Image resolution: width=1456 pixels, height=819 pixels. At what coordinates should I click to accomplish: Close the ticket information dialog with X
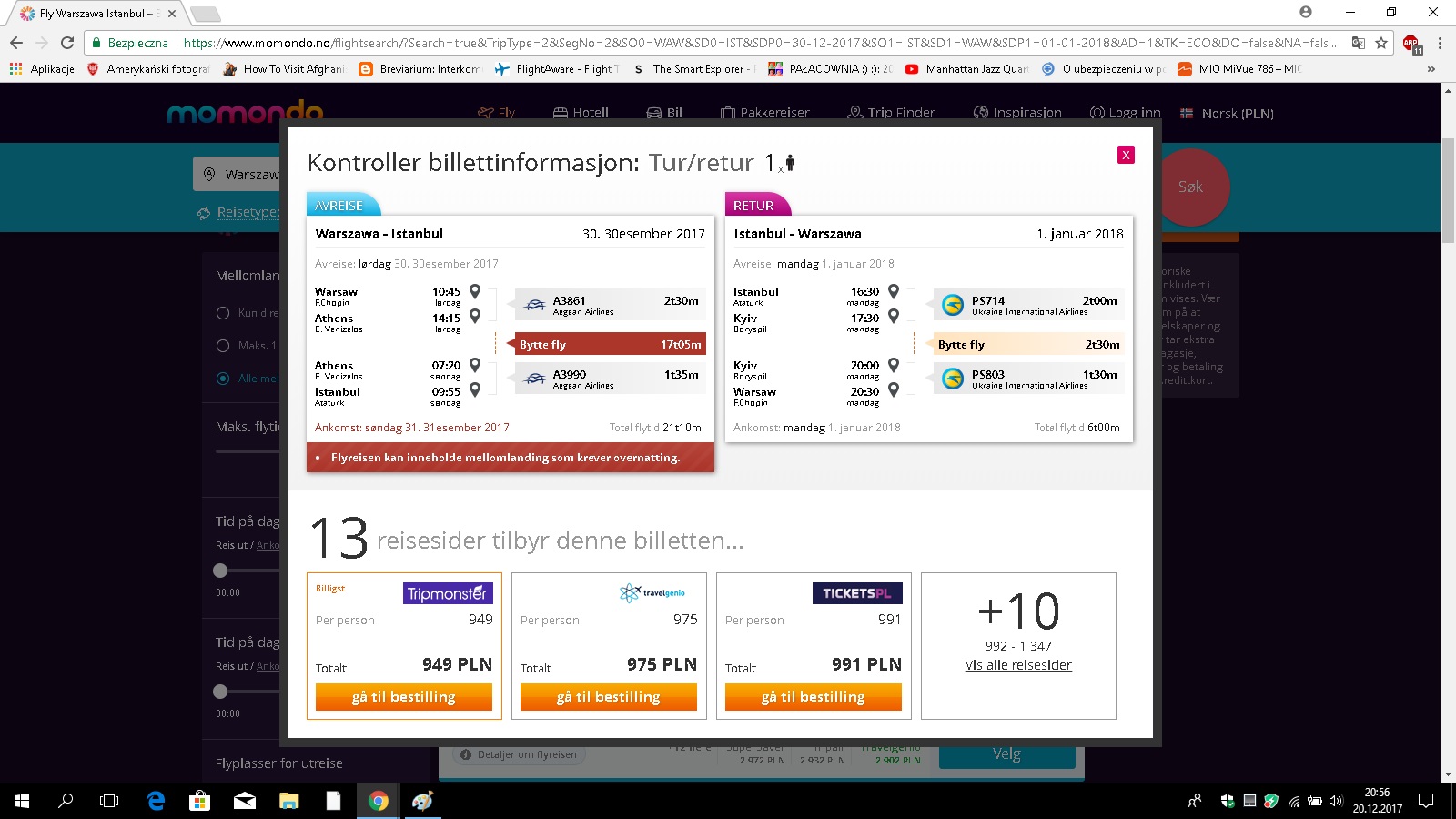tap(1126, 155)
